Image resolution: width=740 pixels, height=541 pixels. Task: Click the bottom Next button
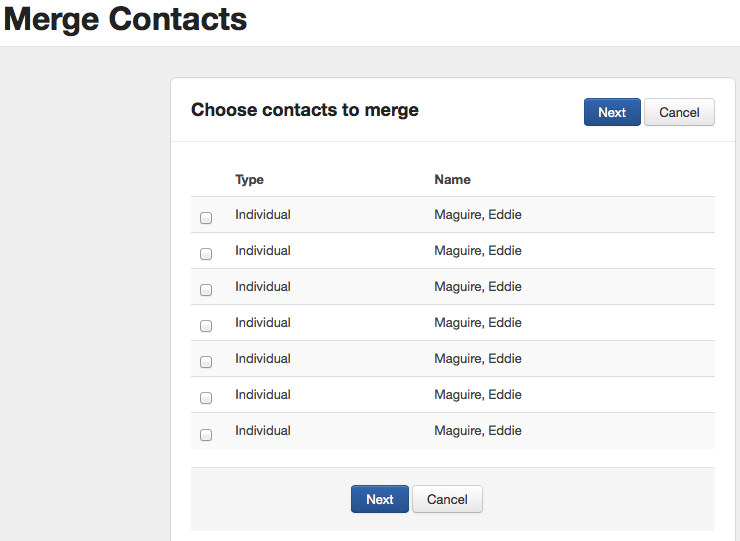(x=379, y=499)
